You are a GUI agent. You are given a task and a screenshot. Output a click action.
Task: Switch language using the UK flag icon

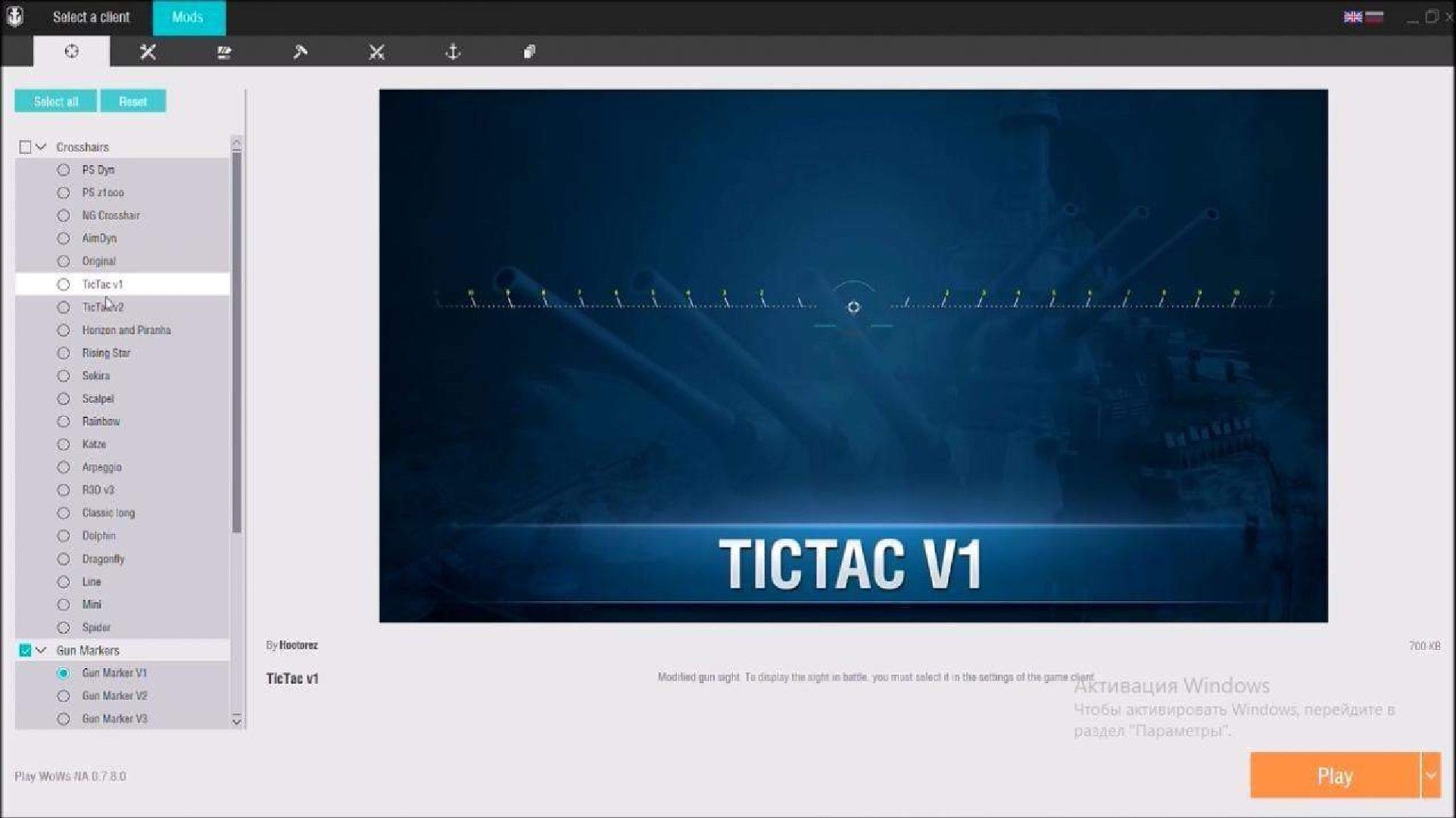click(1353, 17)
